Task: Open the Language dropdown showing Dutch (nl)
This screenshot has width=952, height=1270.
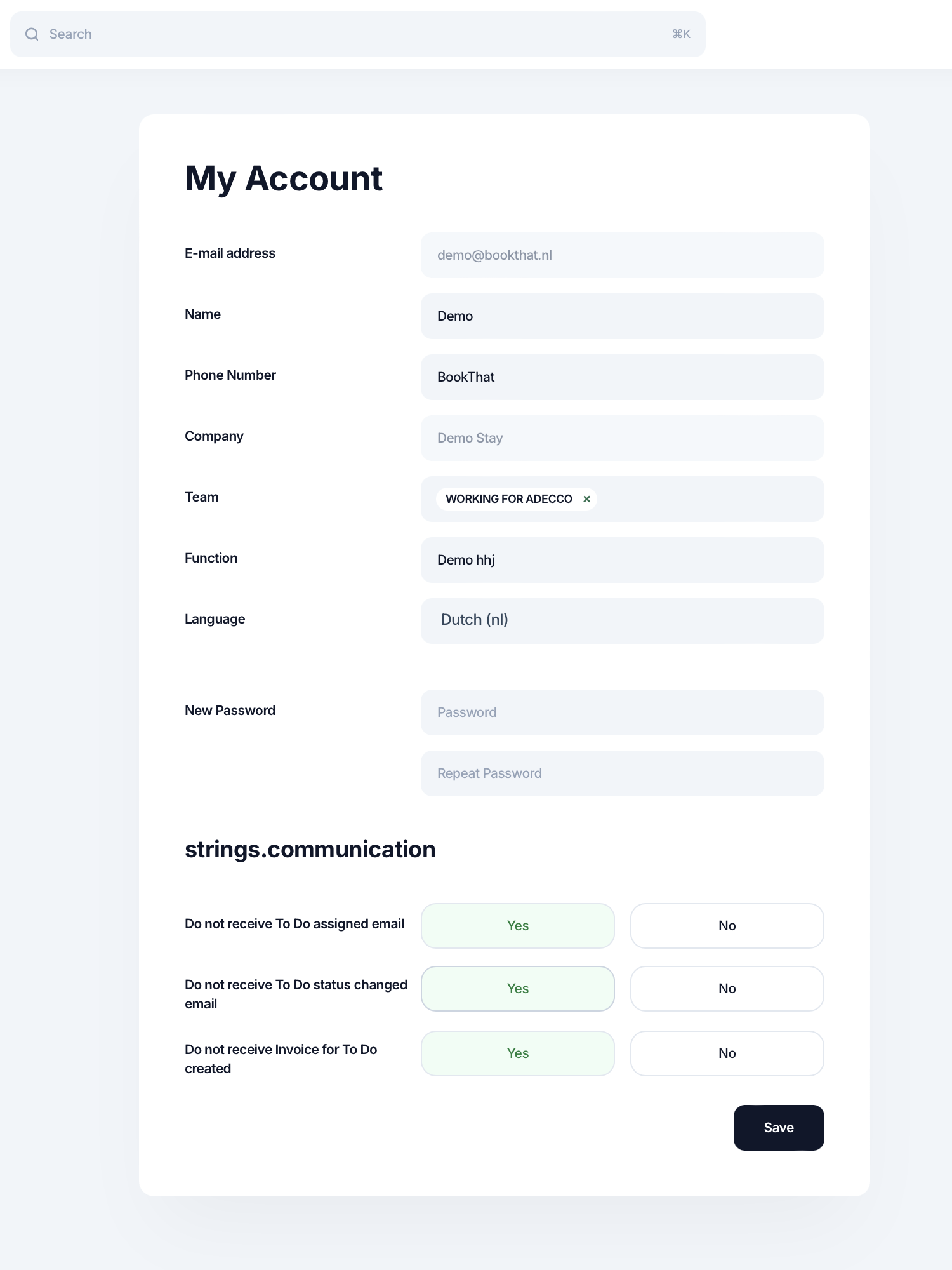Action: coord(622,620)
